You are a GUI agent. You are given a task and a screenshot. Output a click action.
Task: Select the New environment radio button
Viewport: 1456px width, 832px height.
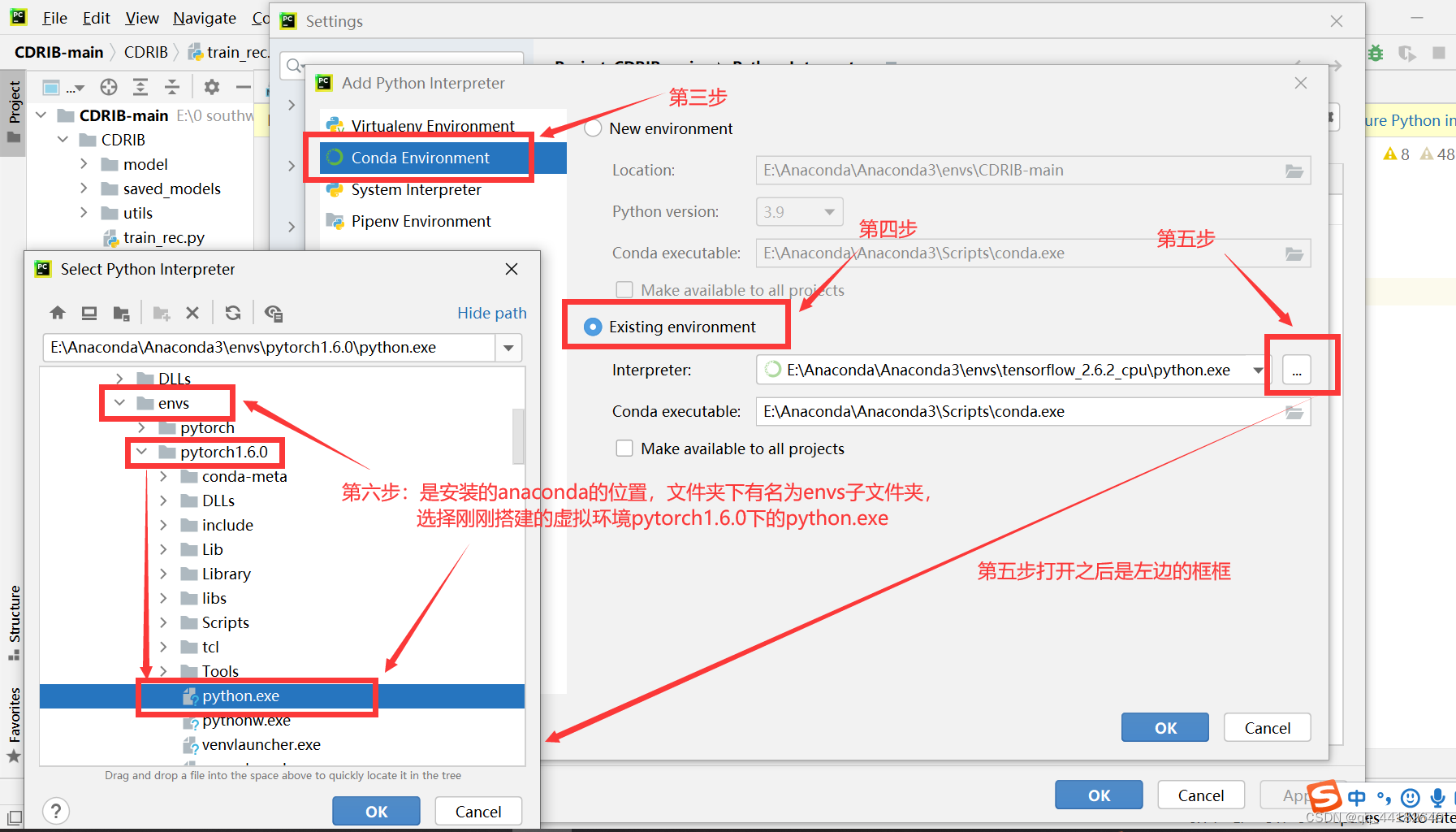[x=592, y=128]
